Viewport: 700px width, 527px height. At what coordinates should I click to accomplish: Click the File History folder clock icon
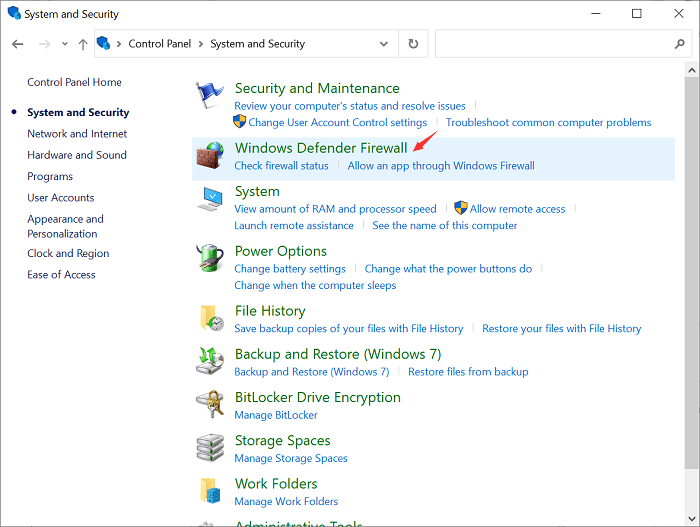tap(211, 318)
